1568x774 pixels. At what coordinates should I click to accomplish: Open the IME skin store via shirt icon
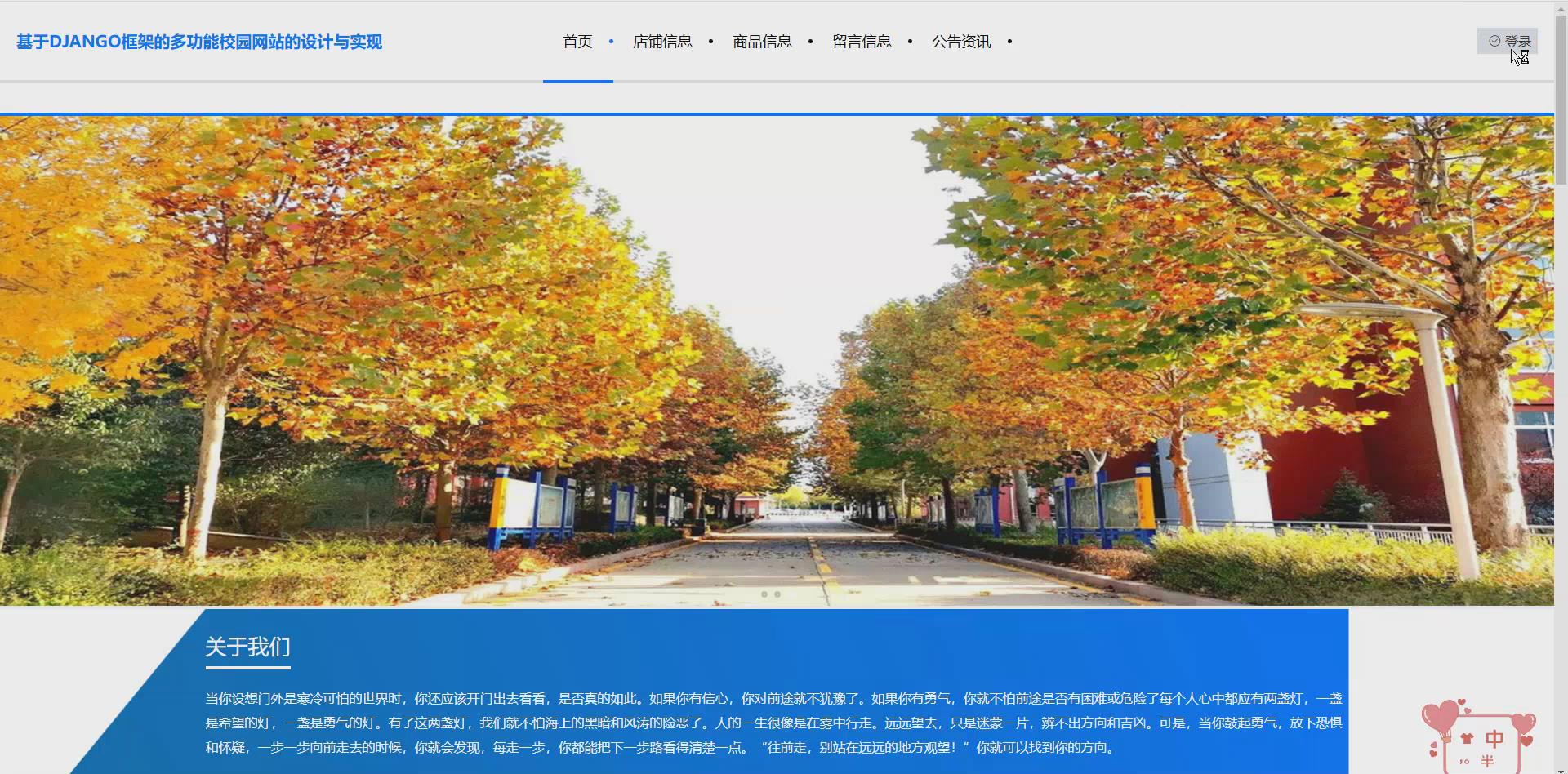(x=1468, y=737)
